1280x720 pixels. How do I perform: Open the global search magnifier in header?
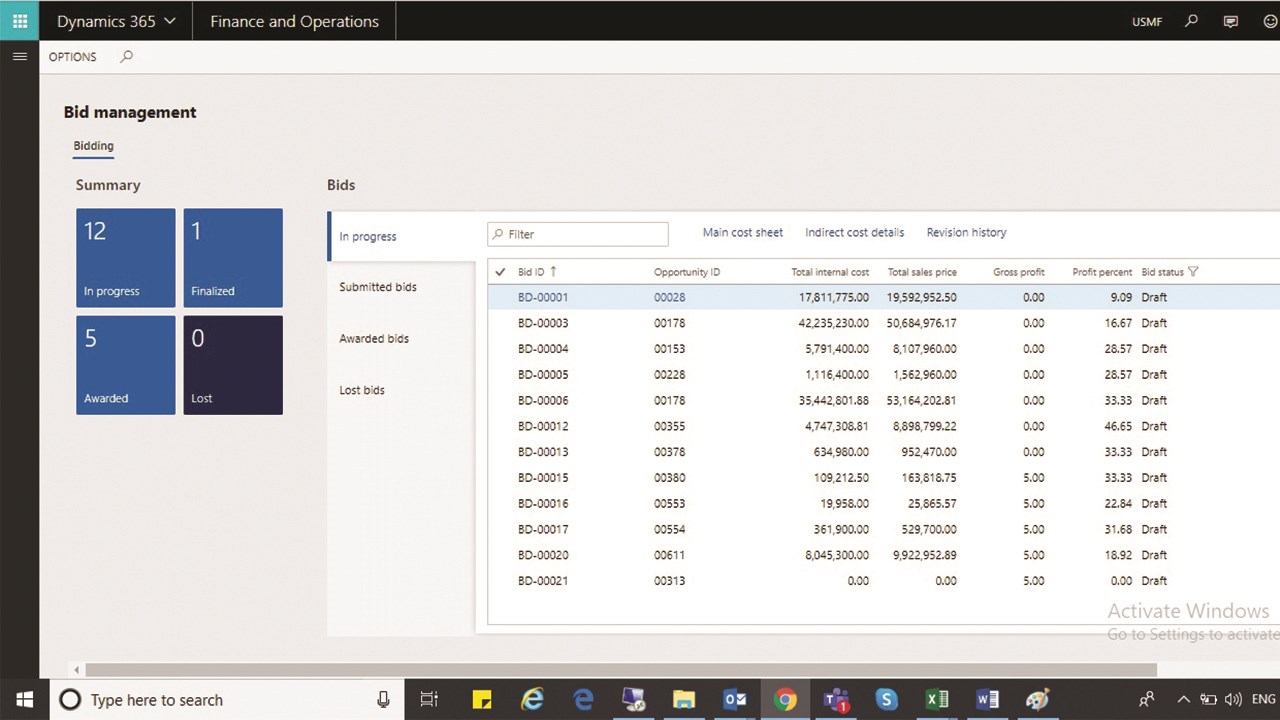(1191, 20)
